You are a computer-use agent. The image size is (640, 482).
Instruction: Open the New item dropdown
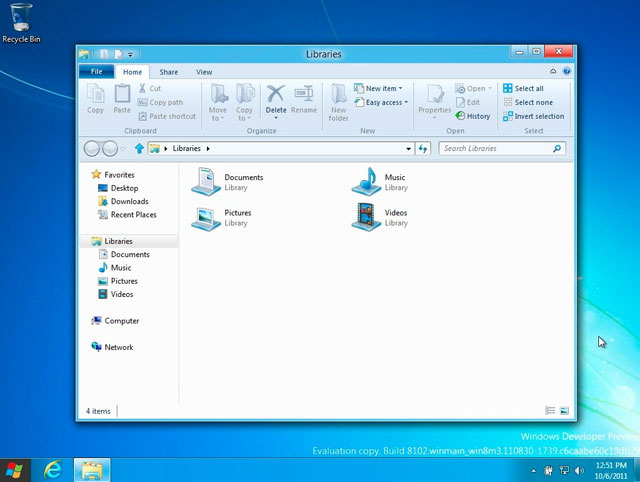point(378,88)
